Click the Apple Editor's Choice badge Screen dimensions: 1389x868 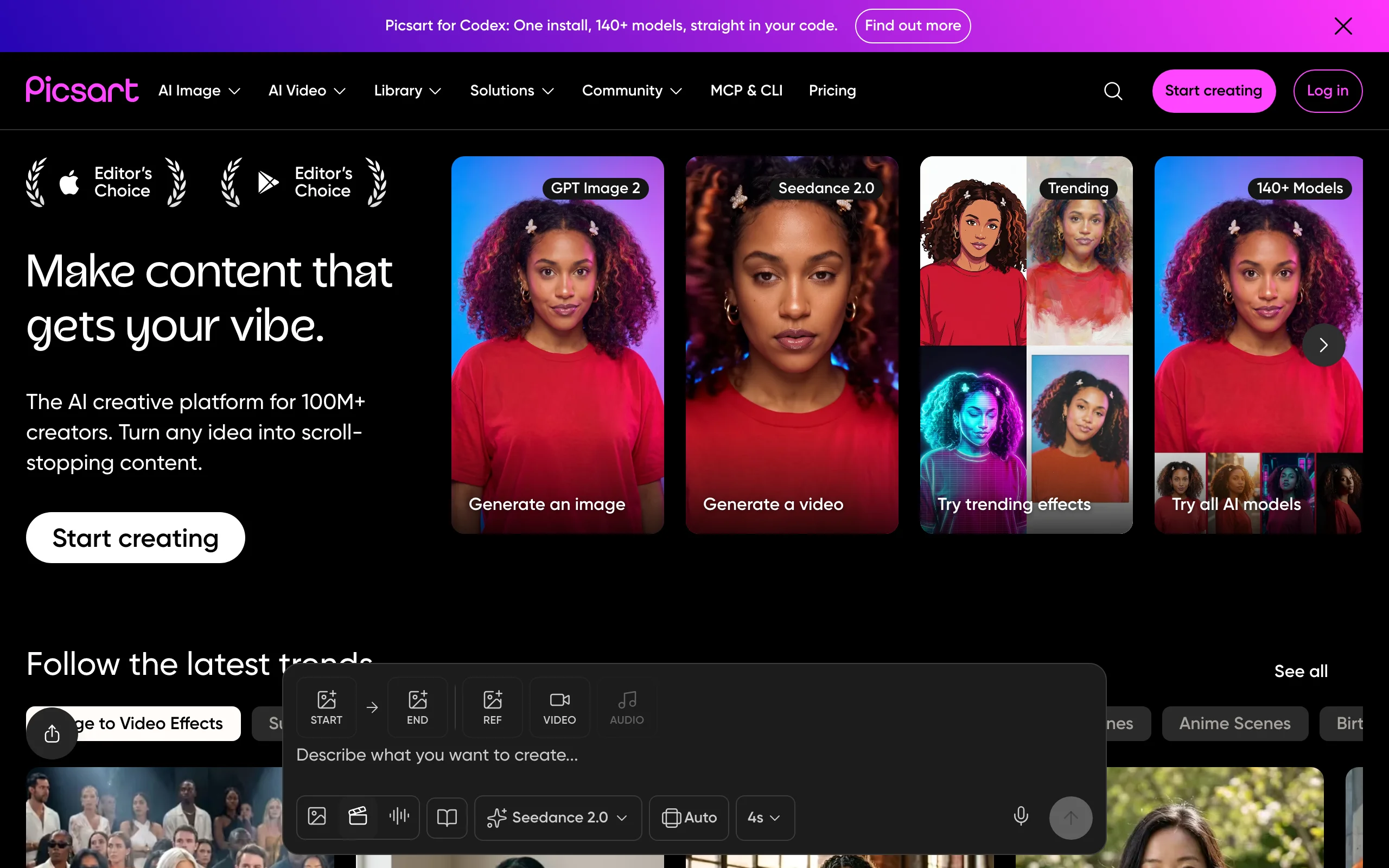coord(106,182)
